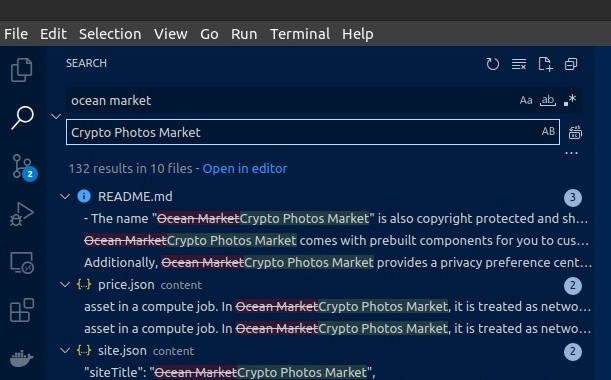Collapse the replace field toggle chevron
This screenshot has width=611, height=380.
click(56, 116)
